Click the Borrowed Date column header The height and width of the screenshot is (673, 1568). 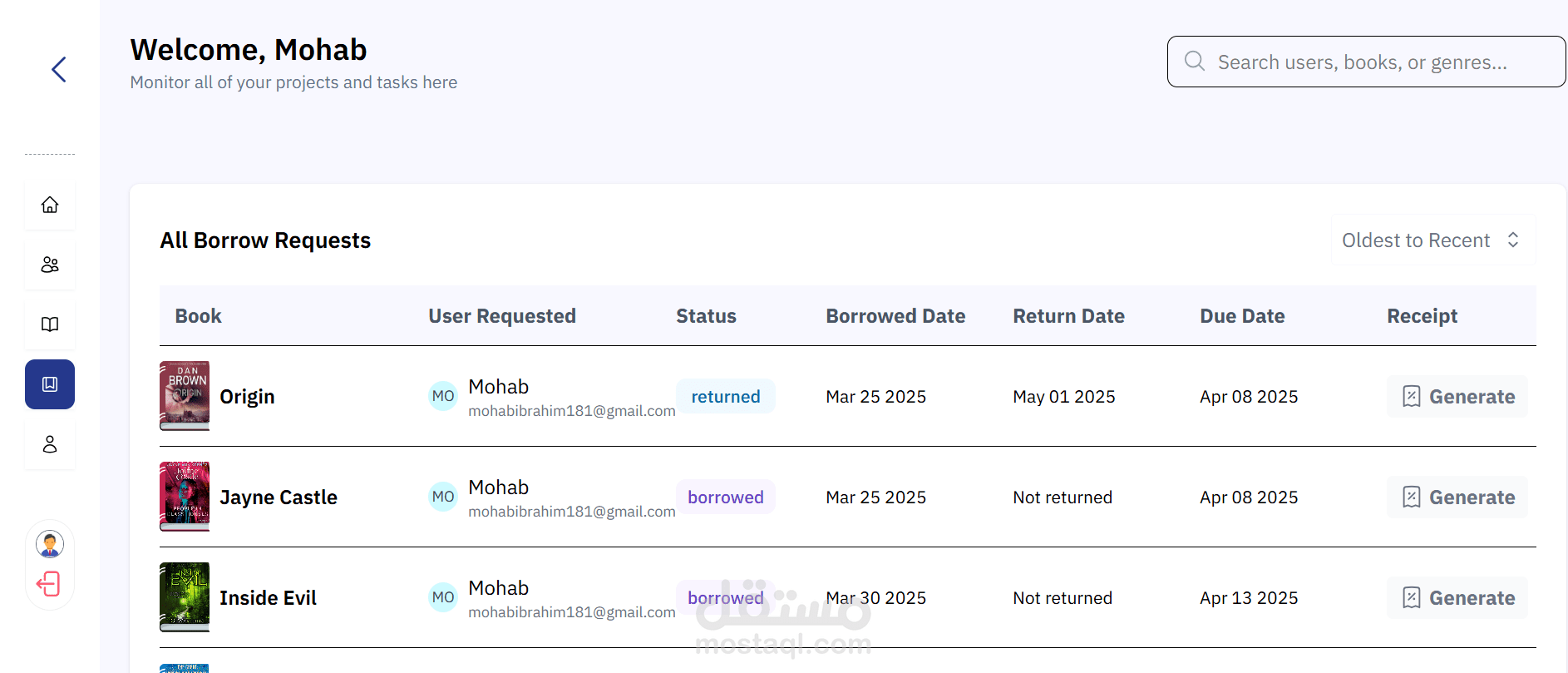click(x=895, y=316)
